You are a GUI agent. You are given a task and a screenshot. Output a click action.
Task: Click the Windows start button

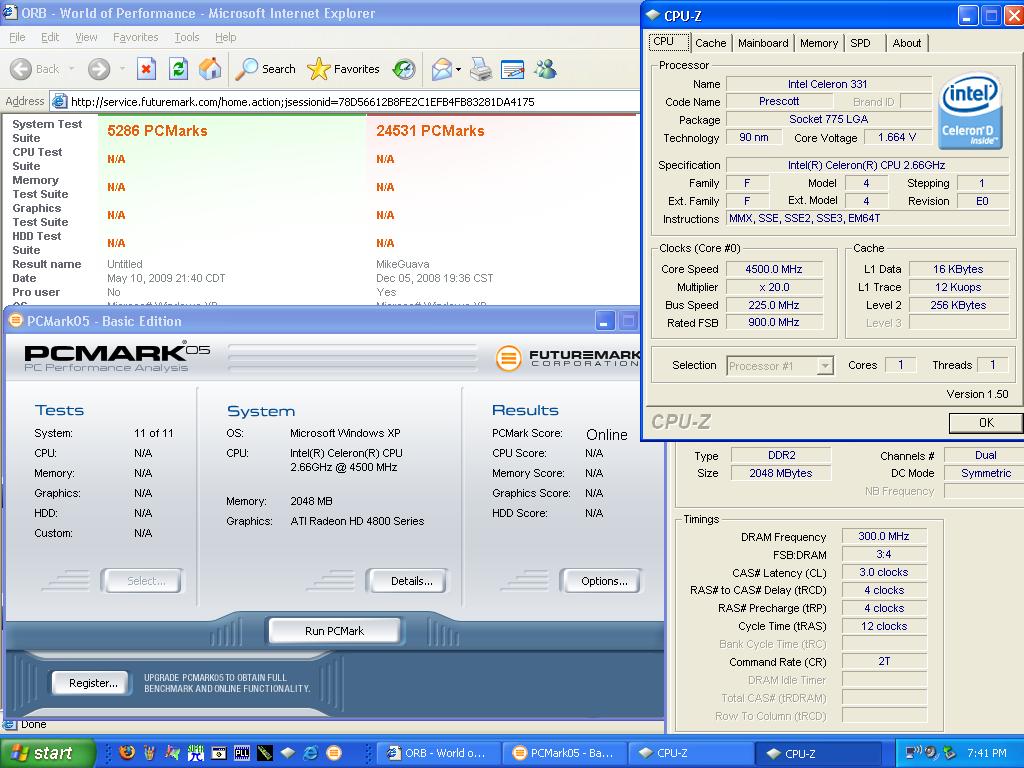48,753
